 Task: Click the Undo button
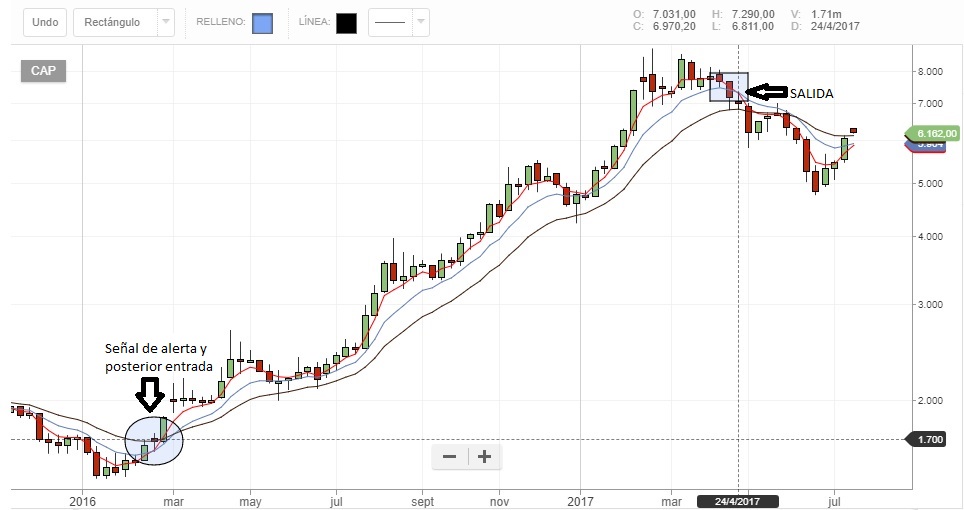tap(45, 22)
